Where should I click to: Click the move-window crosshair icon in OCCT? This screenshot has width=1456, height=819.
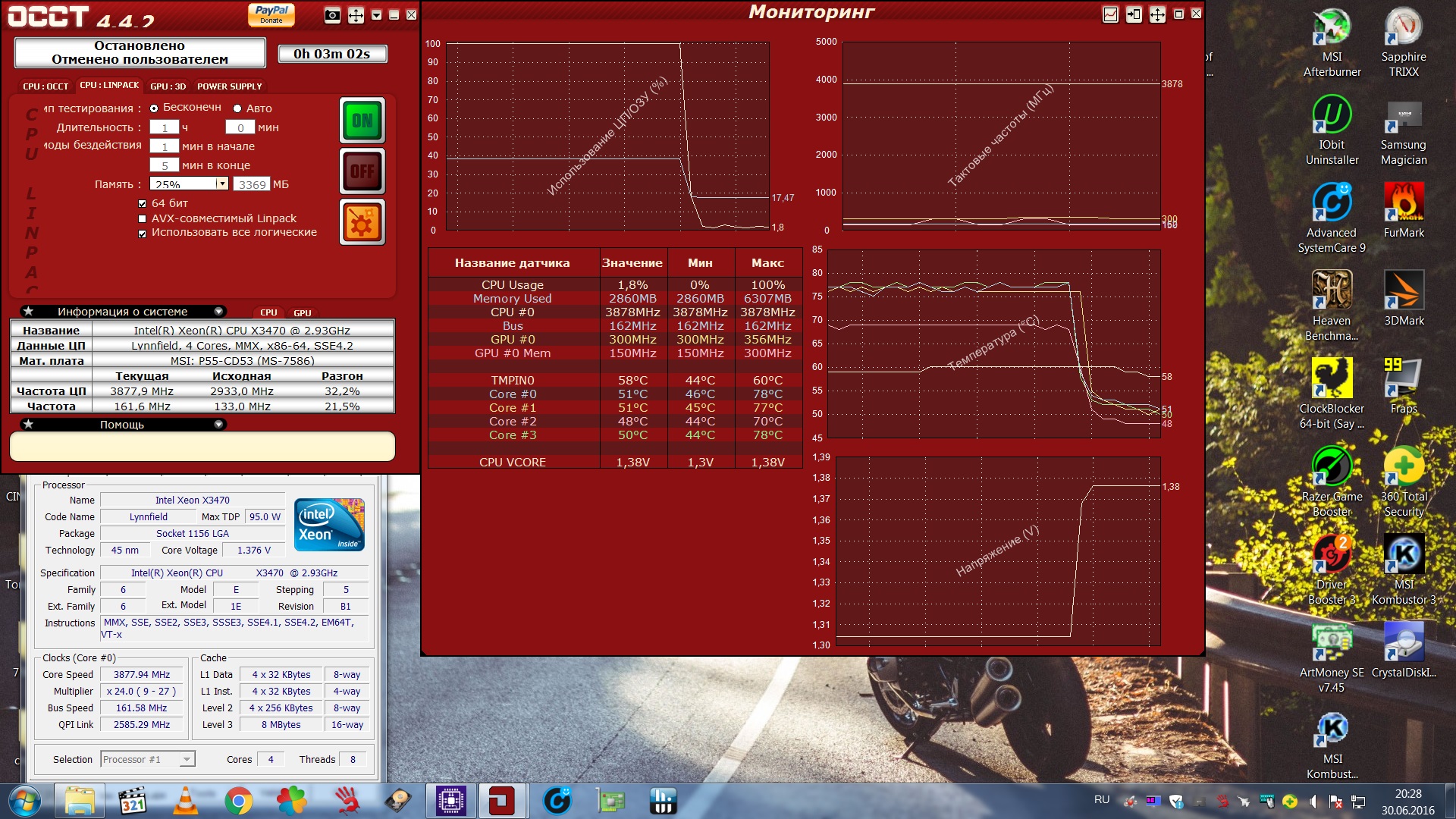(356, 15)
